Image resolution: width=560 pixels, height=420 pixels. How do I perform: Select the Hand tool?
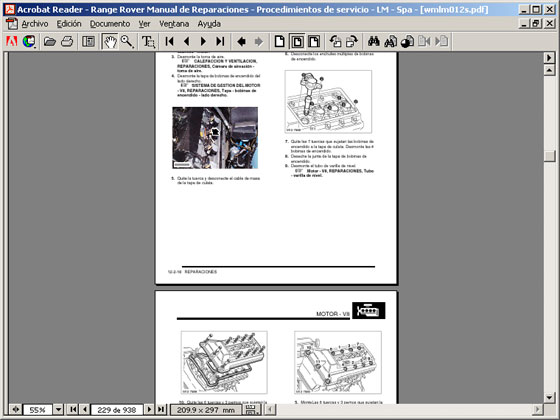click(110, 41)
